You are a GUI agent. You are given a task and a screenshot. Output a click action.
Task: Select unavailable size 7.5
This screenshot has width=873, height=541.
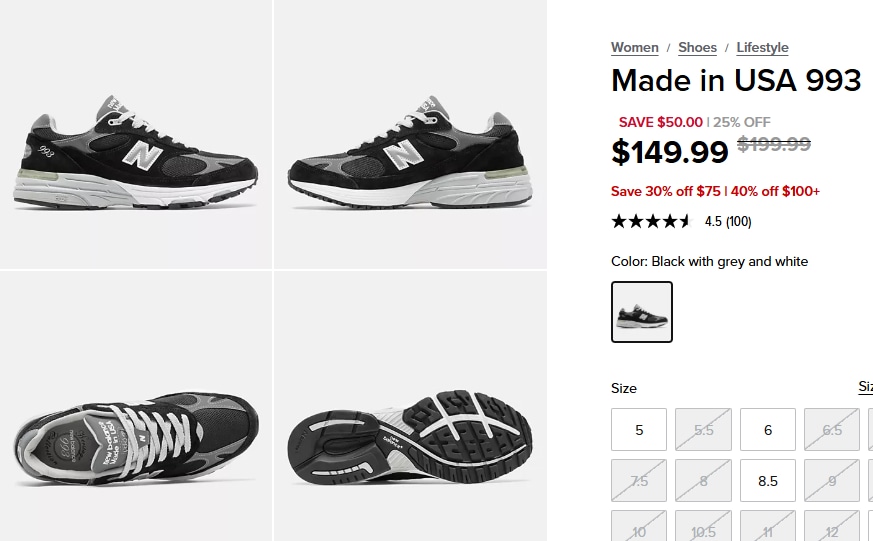click(x=639, y=481)
